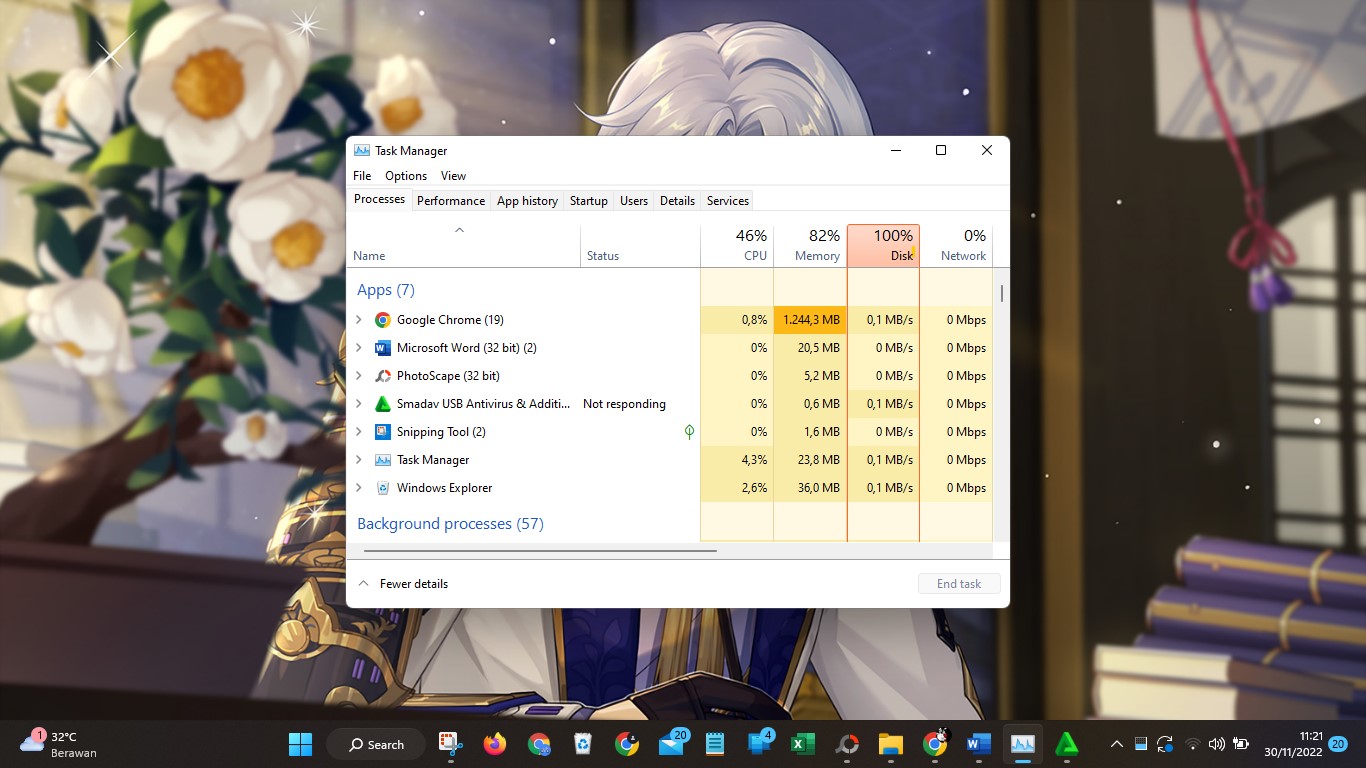
Task: Click the Not responding status text
Action: 624,404
